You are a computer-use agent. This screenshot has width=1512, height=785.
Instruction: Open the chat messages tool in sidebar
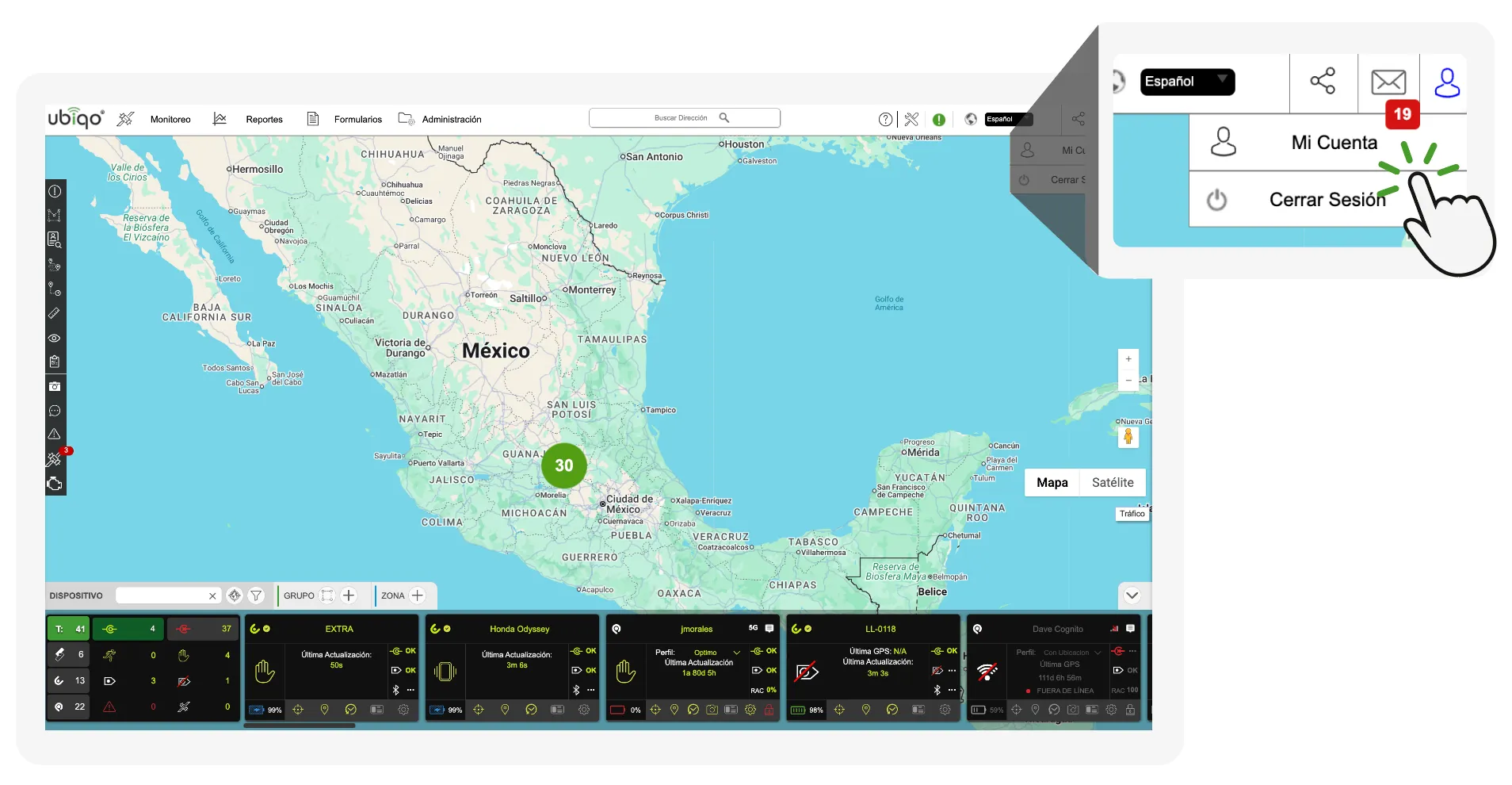click(55, 411)
